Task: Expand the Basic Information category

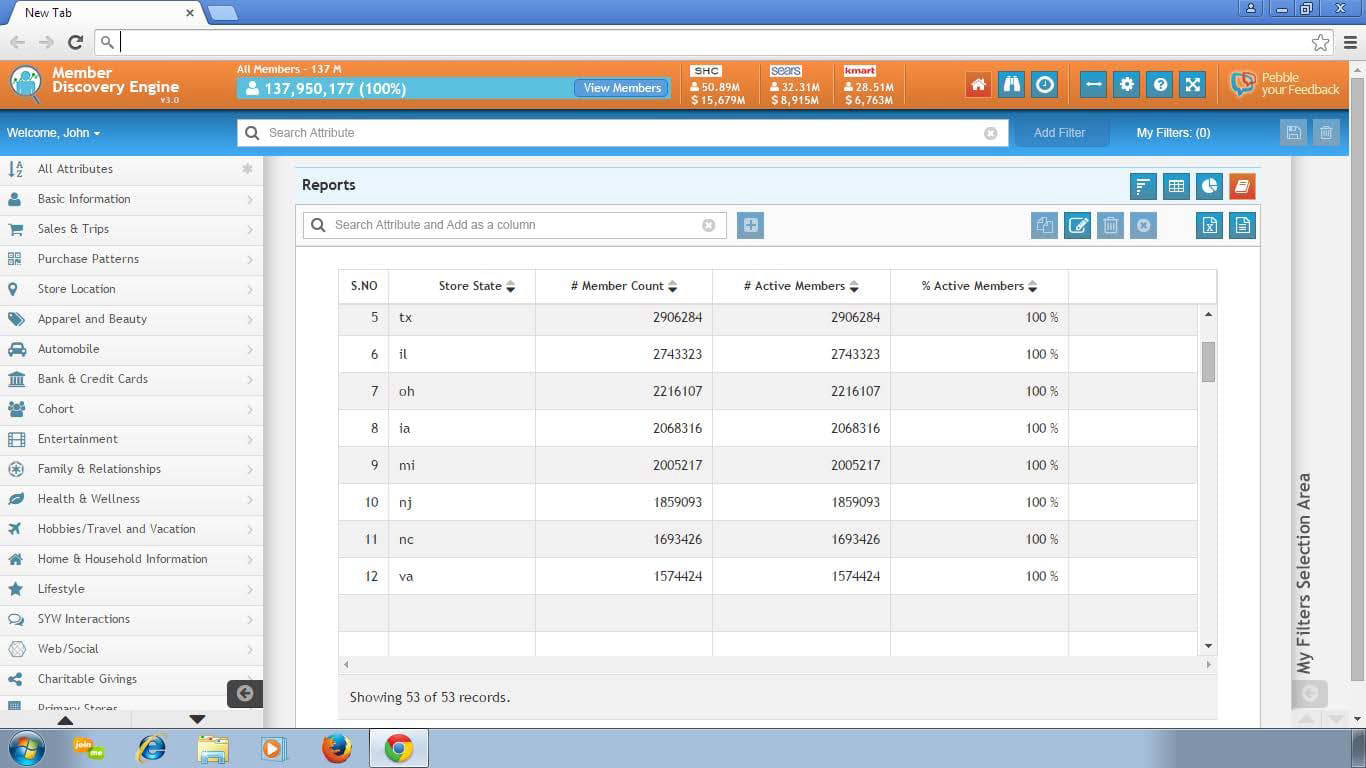Action: [130, 199]
